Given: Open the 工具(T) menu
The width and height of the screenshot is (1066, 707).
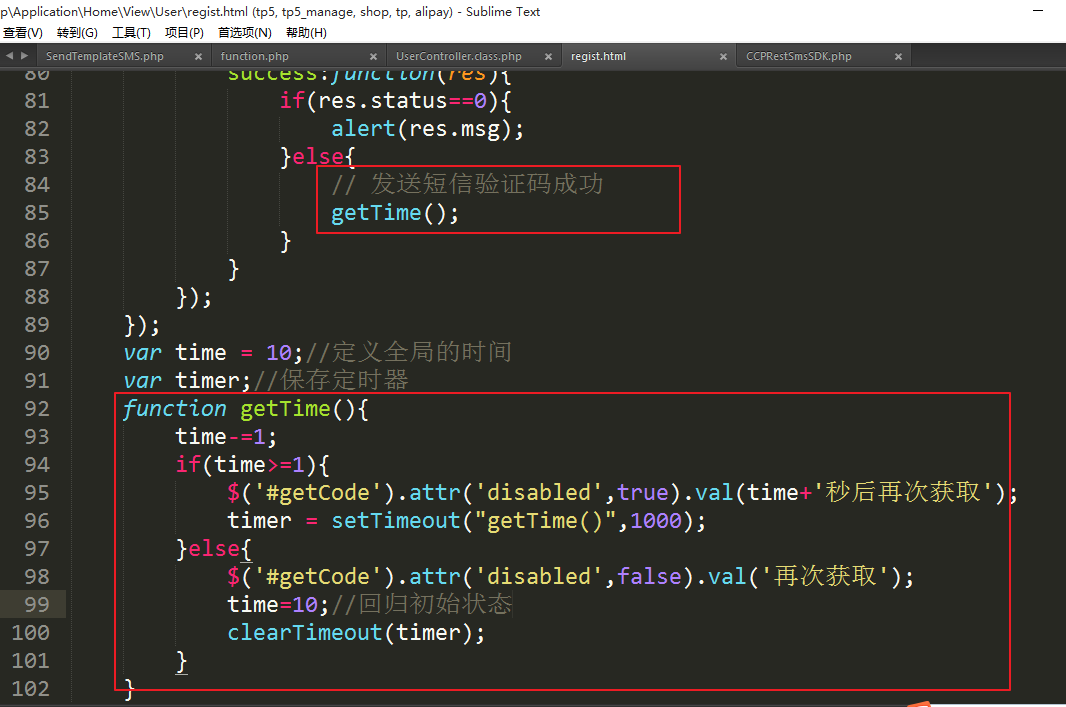Looking at the screenshot, I should (x=131, y=33).
